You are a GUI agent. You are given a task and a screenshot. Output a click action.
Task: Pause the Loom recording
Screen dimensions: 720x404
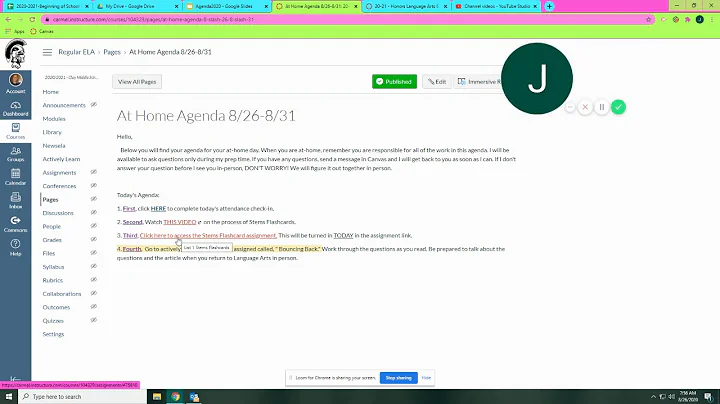(602, 107)
